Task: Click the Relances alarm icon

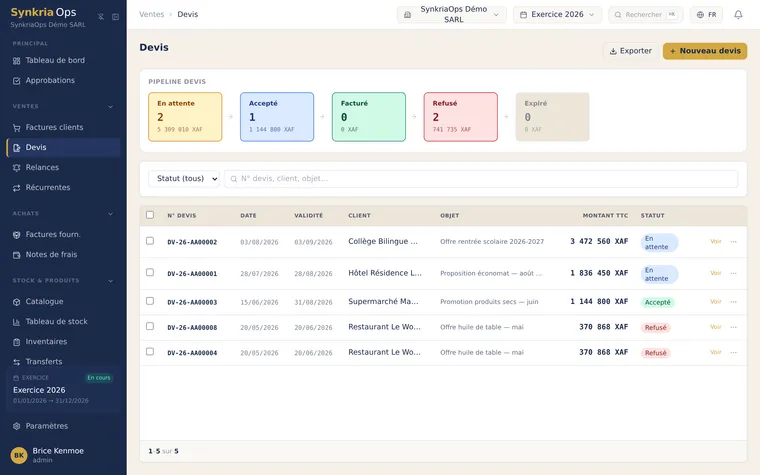Action: click(16, 168)
